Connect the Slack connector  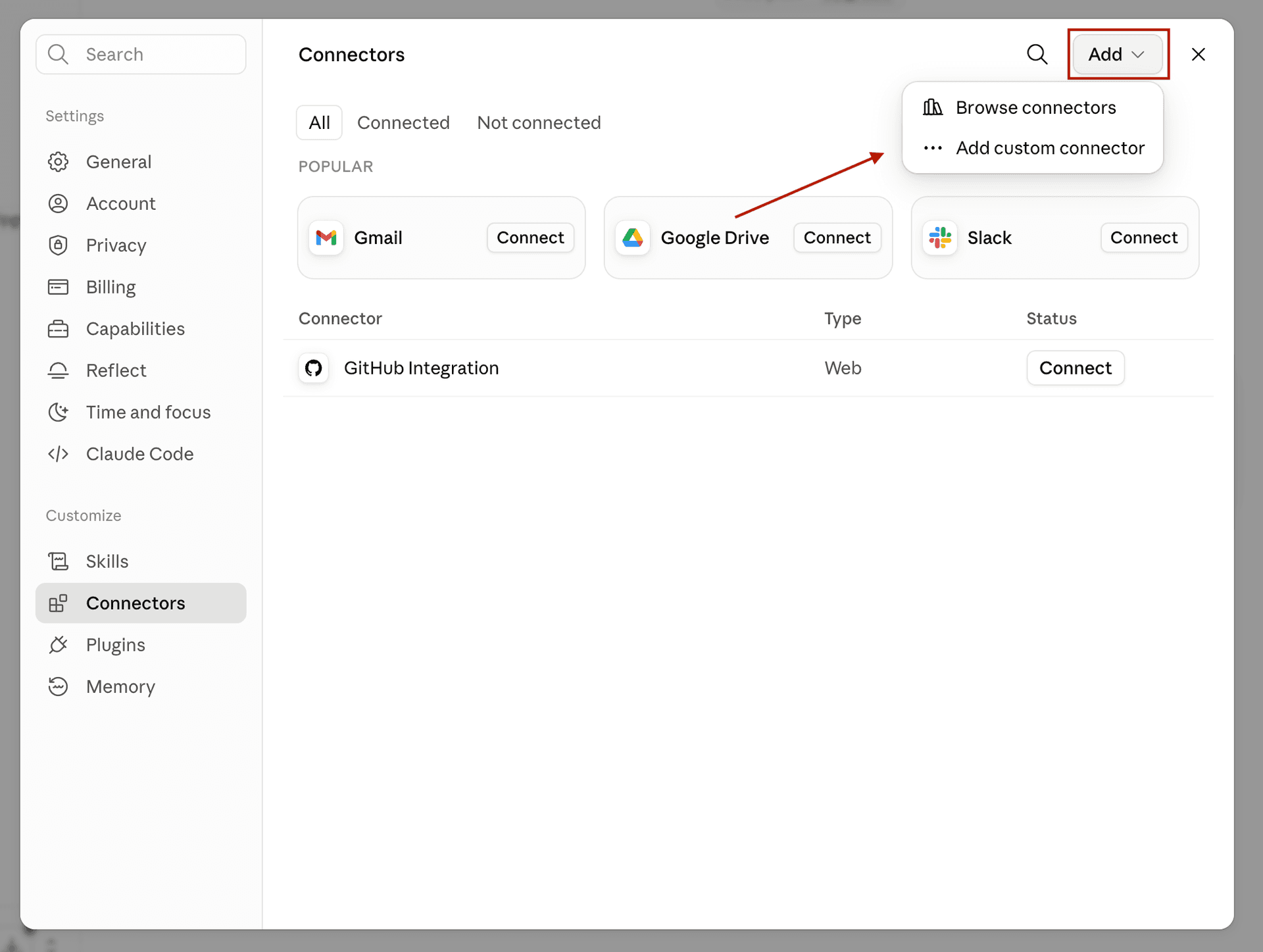pos(1144,238)
